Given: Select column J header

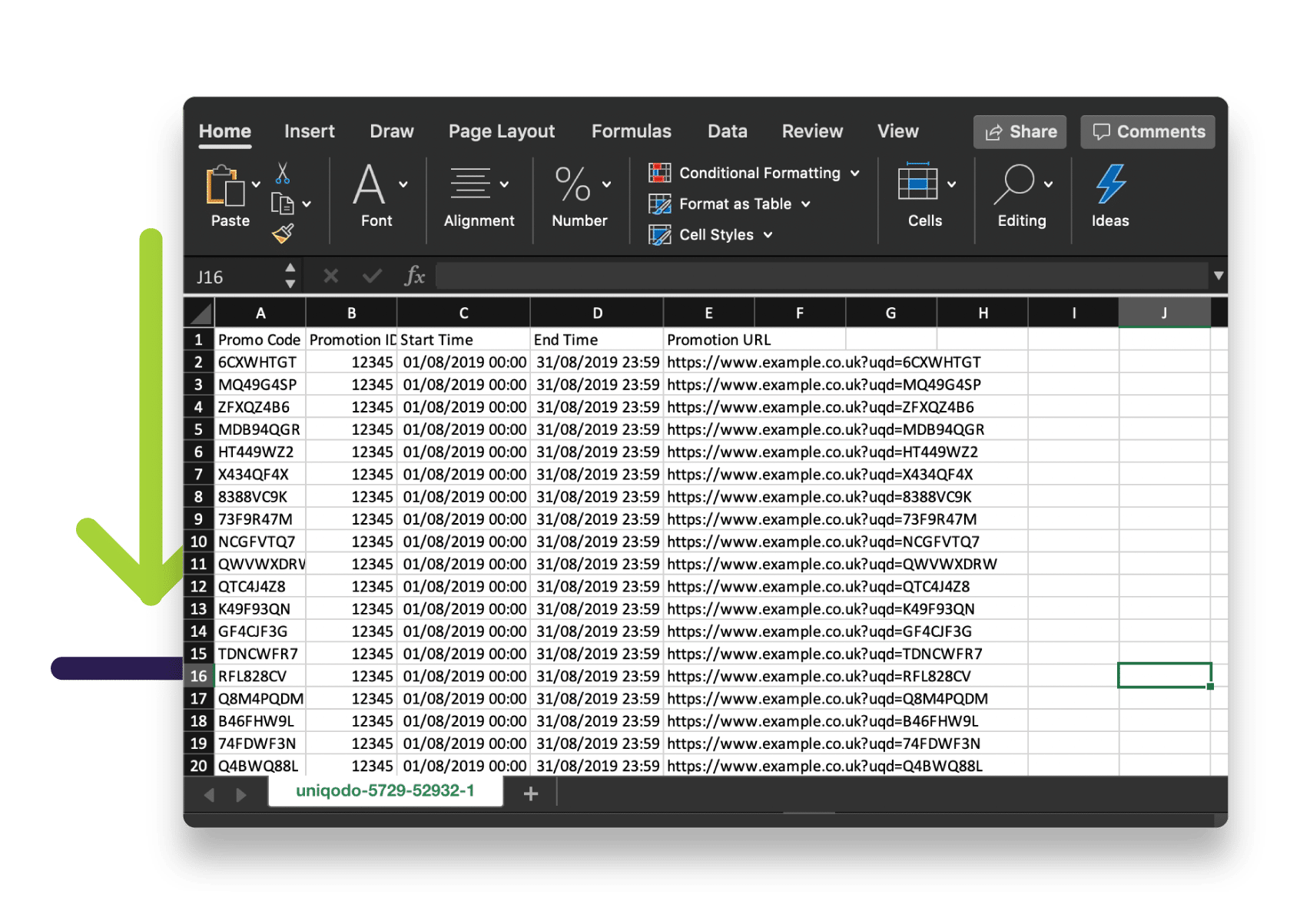Looking at the screenshot, I should (x=1164, y=313).
